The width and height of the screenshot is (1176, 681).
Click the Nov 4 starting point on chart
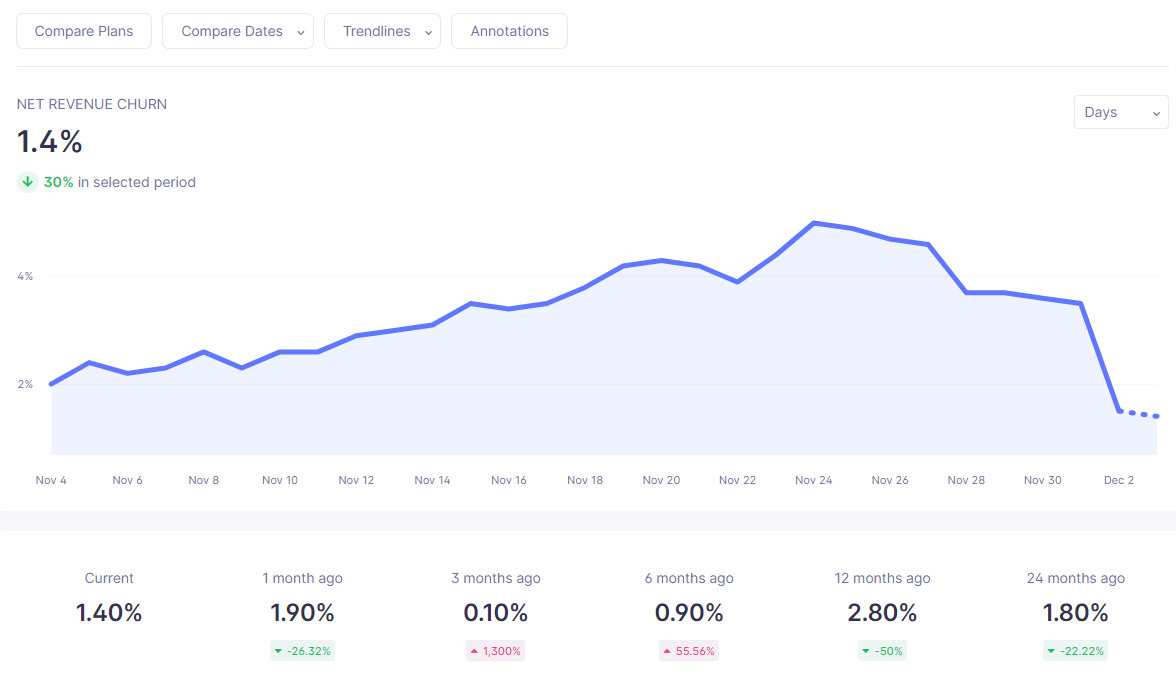[51, 384]
